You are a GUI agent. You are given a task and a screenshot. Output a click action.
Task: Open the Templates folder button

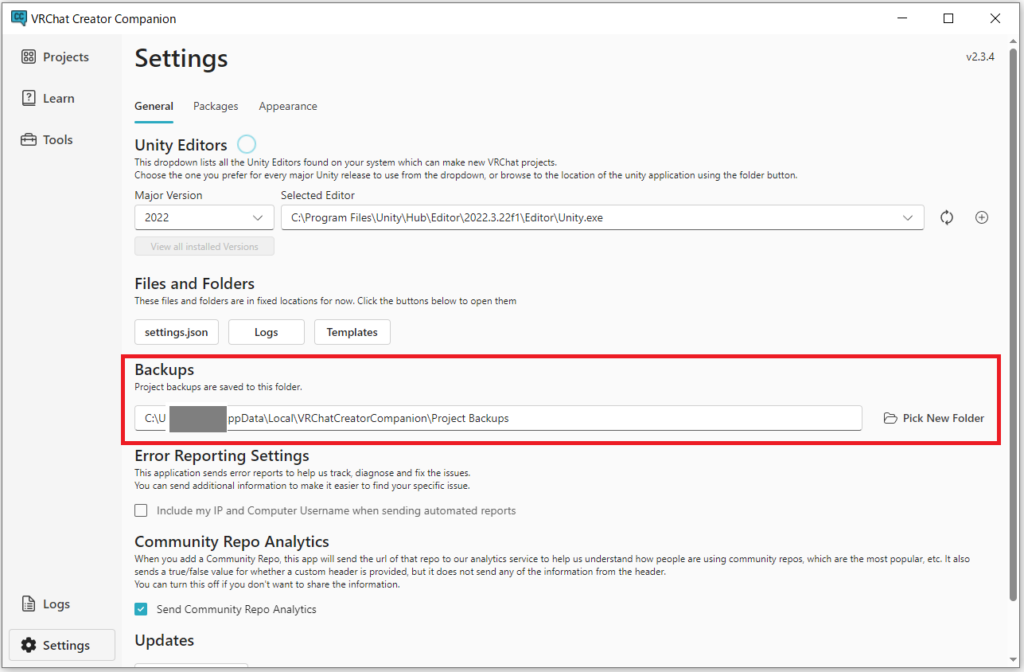[352, 332]
